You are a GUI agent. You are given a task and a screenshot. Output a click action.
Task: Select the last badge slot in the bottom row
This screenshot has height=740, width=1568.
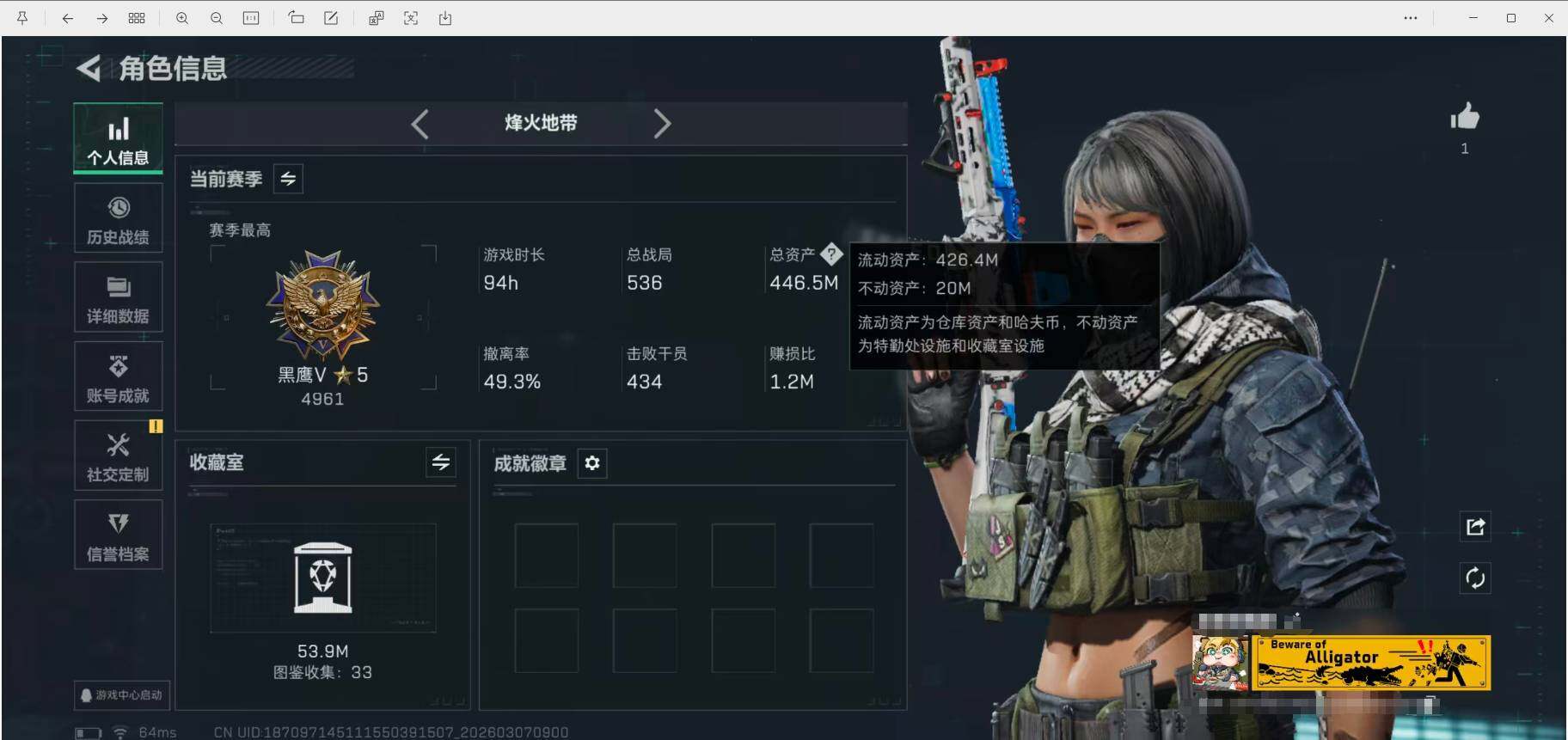pos(842,640)
